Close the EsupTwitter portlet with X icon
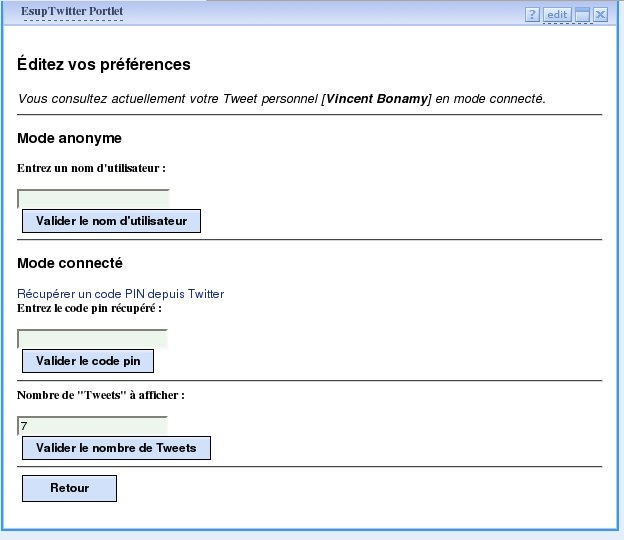Screen dimensions: 624x540 click(x=600, y=14)
